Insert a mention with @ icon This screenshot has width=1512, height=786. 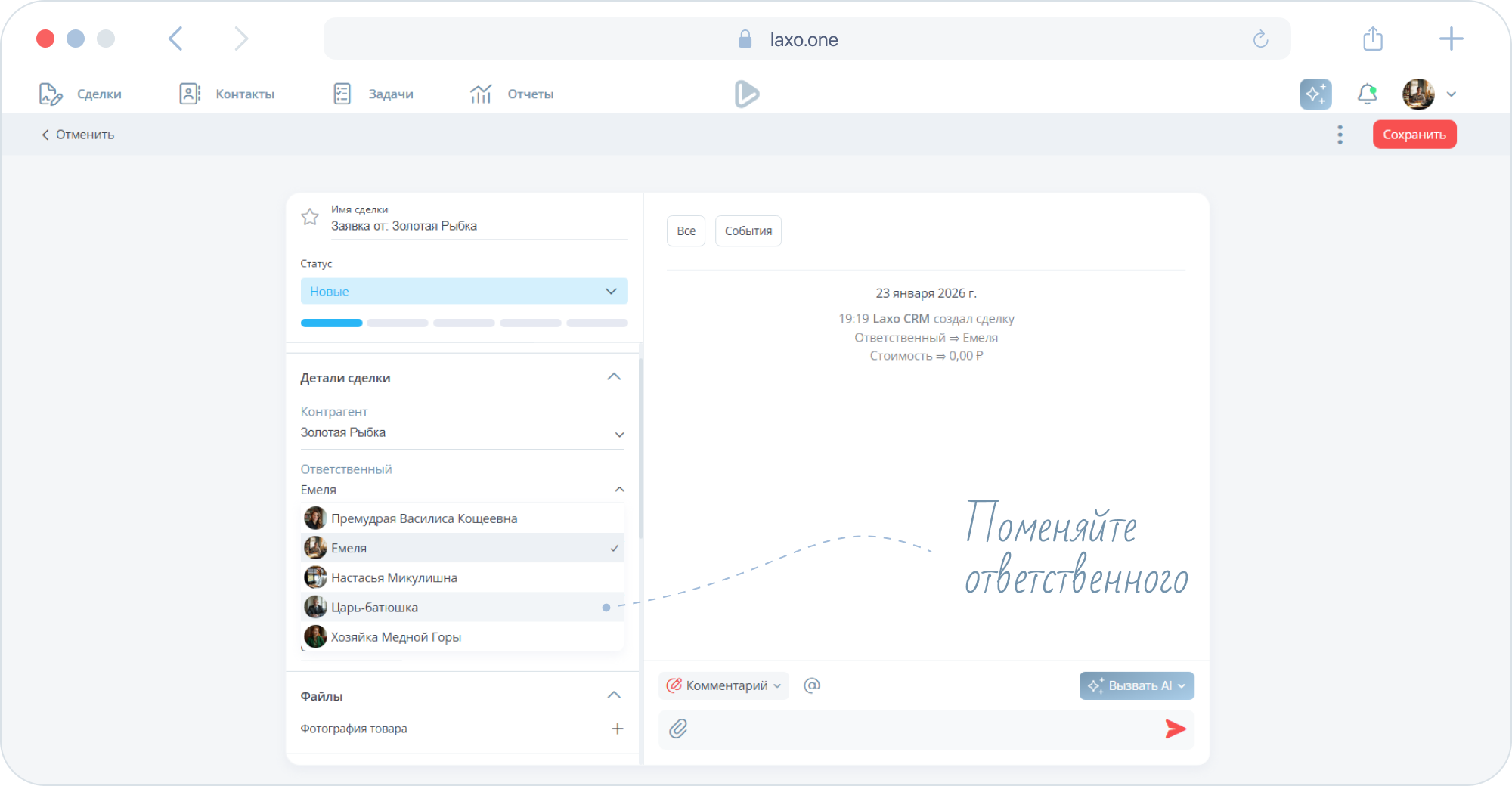pos(812,685)
